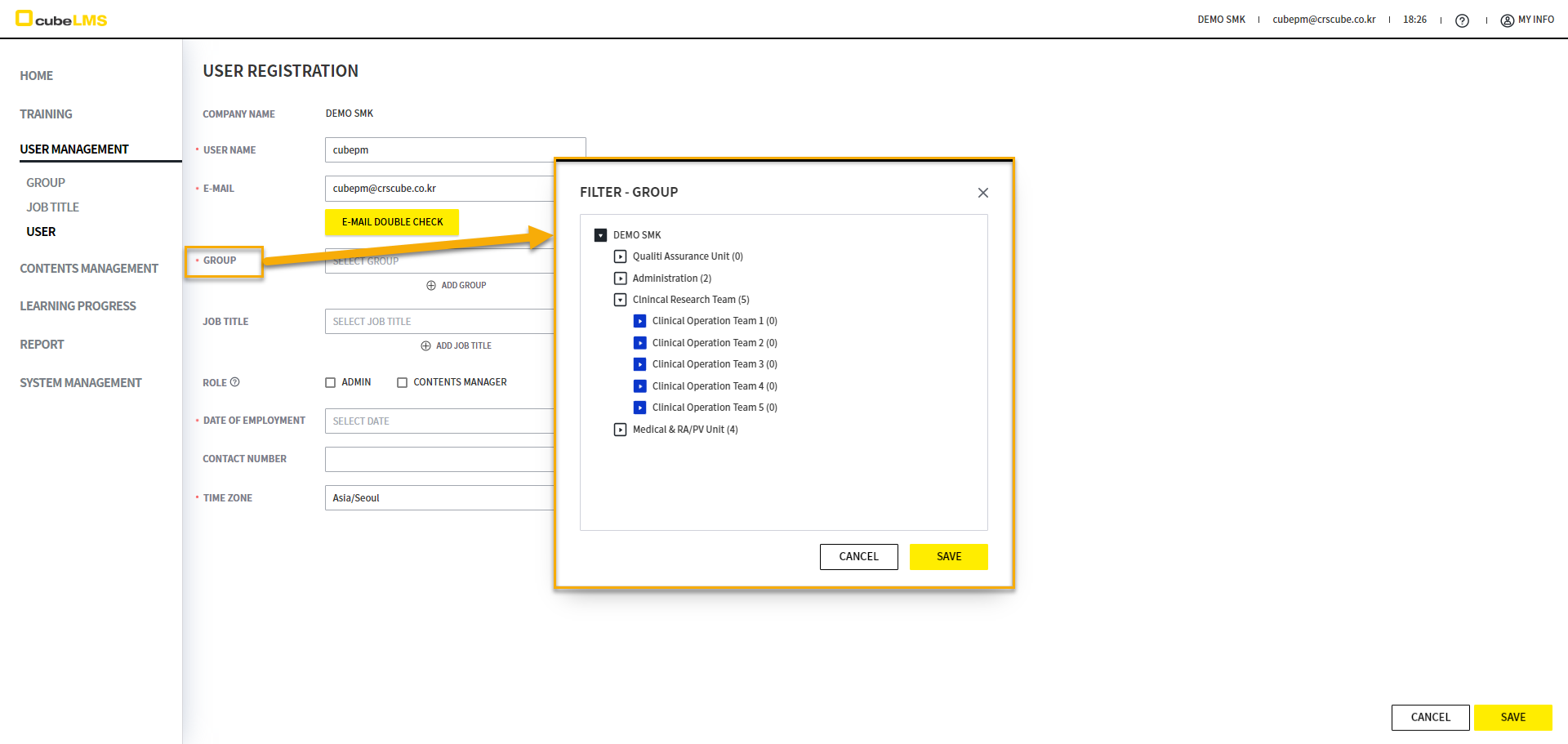This screenshot has height=744, width=1568.
Task: Open MY INFO user profile icon
Action: (x=1507, y=20)
